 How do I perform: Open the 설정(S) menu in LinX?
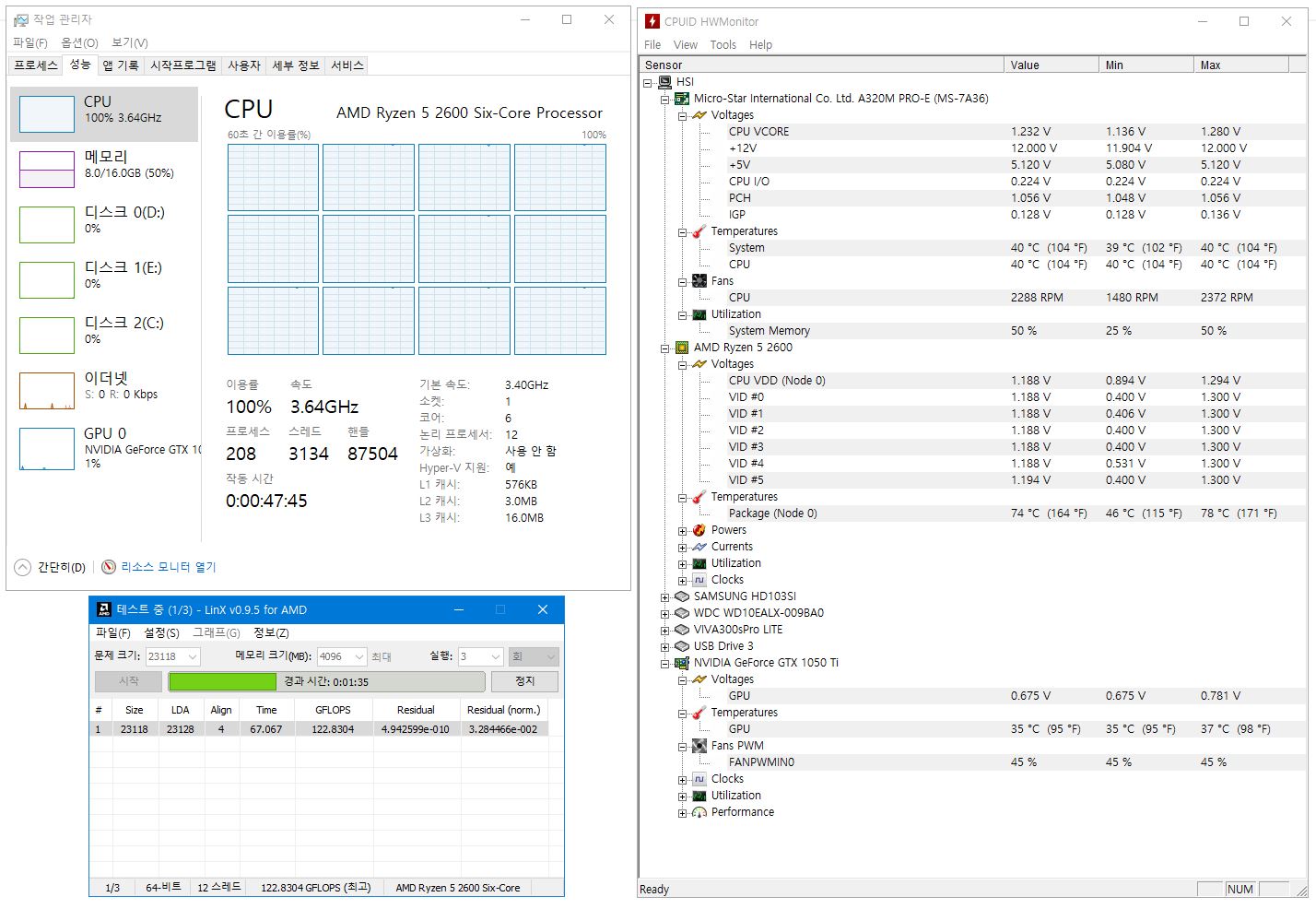(x=162, y=632)
